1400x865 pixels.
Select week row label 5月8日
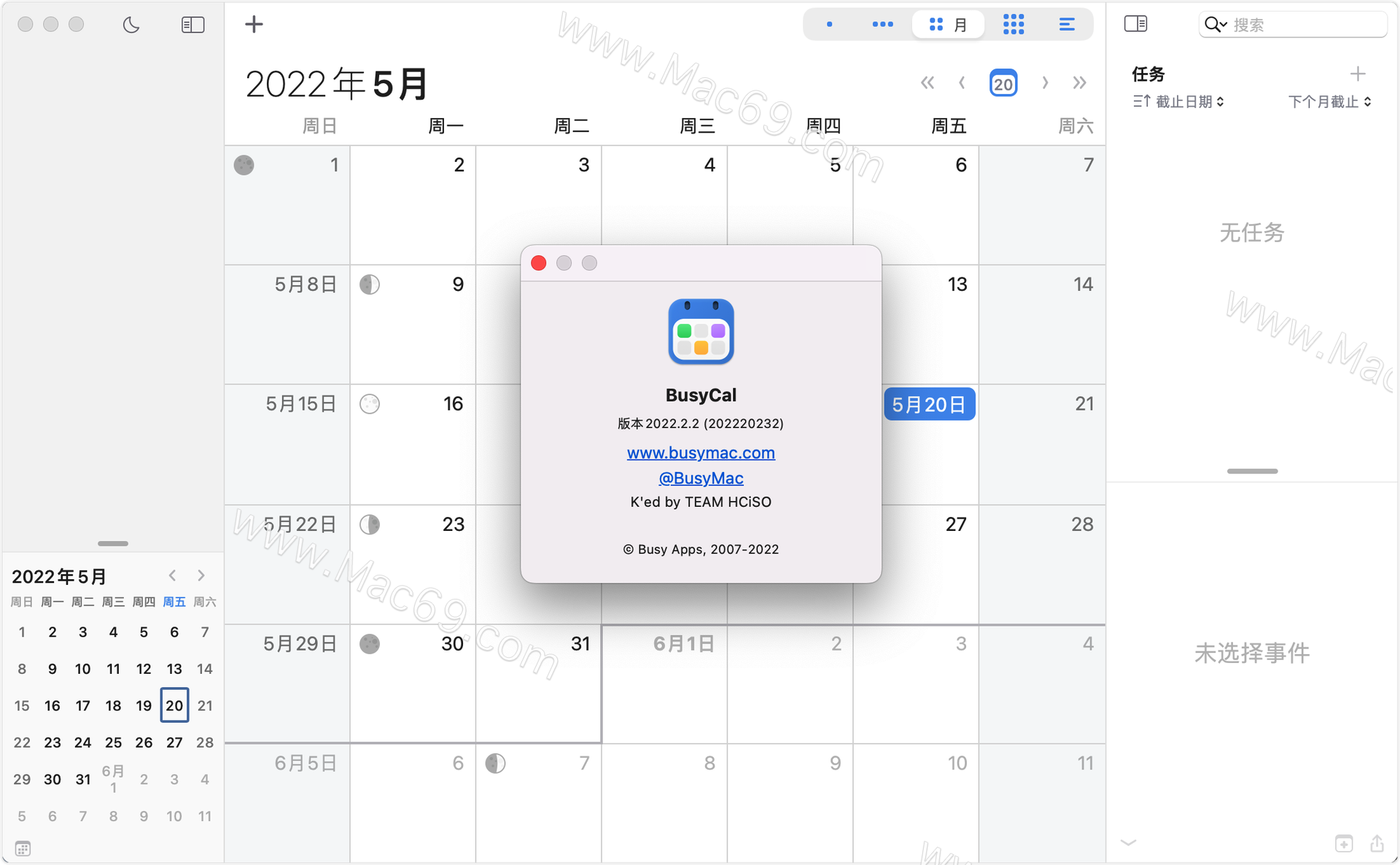tap(306, 284)
